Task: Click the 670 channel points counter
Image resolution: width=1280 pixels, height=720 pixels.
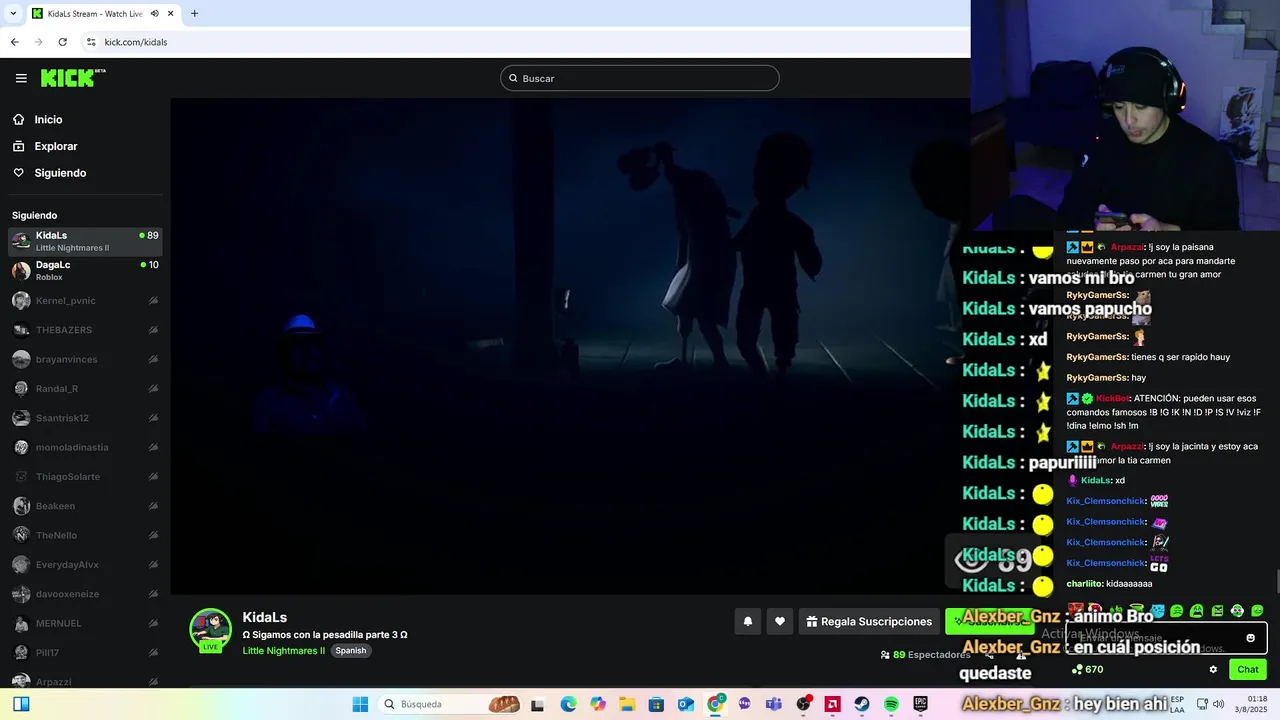Action: pos(1087,670)
